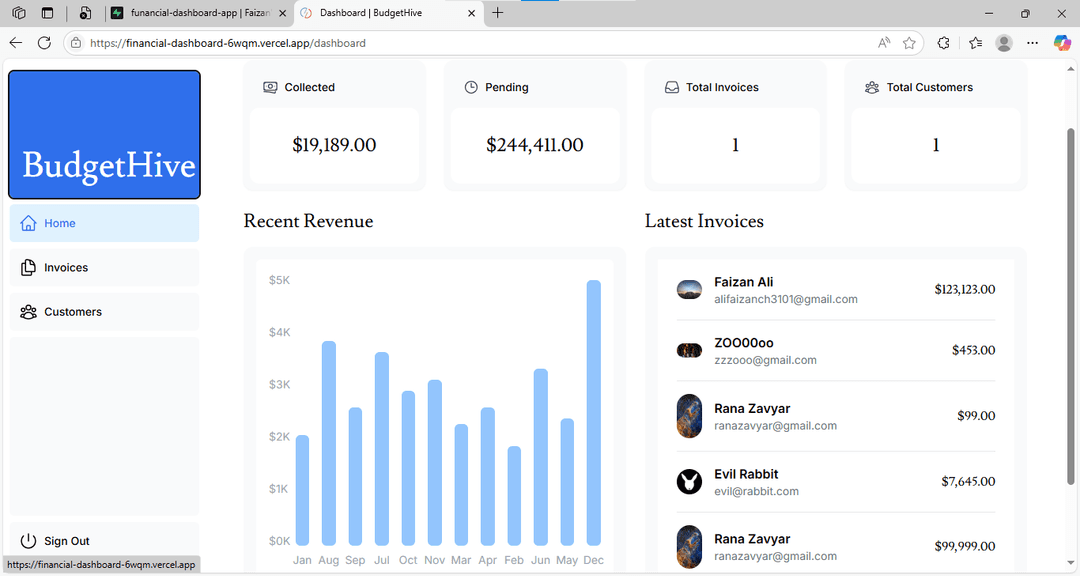Open the Invoices sidebar link
The image size is (1080, 576).
(x=104, y=267)
